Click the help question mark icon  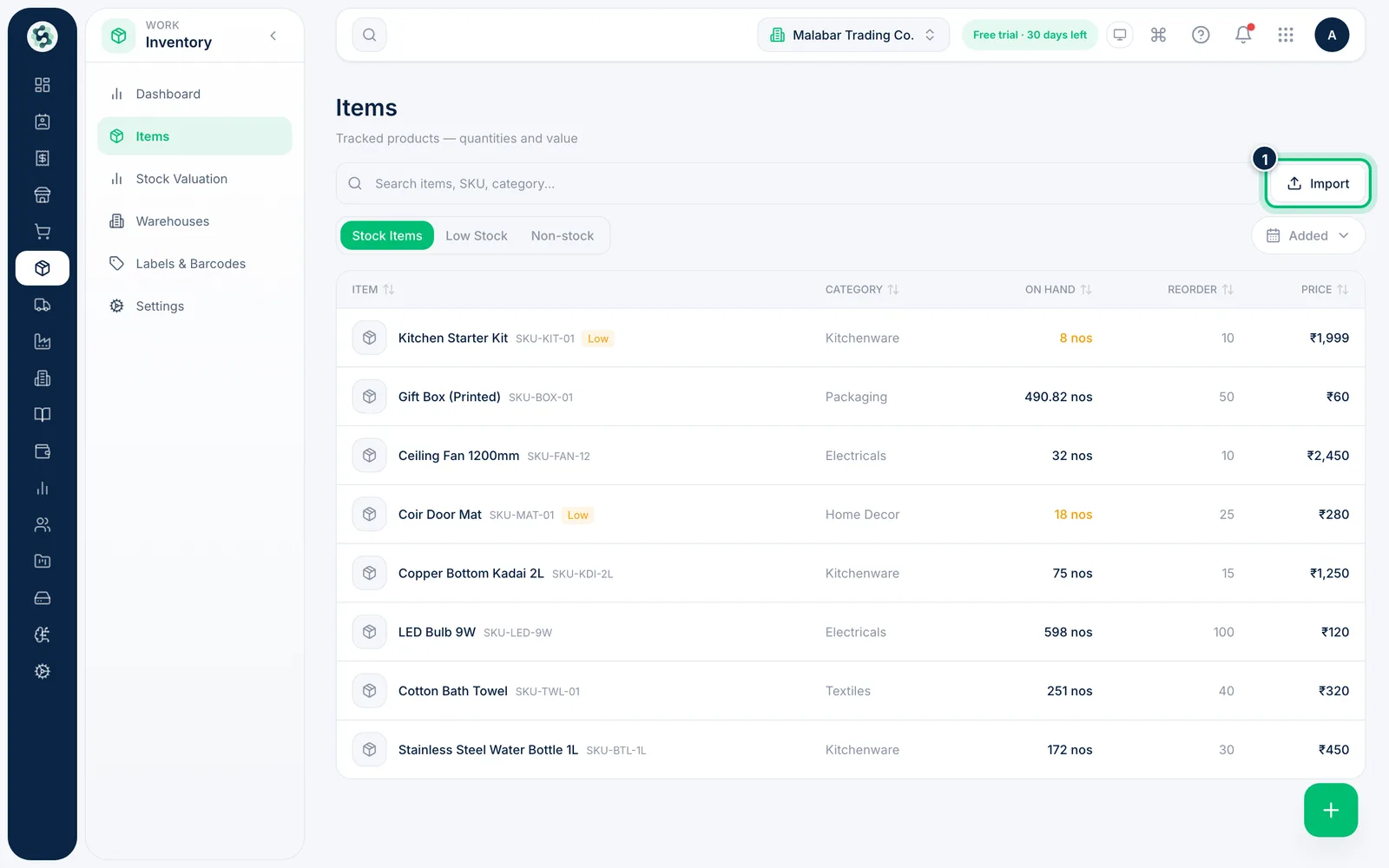click(x=1201, y=35)
